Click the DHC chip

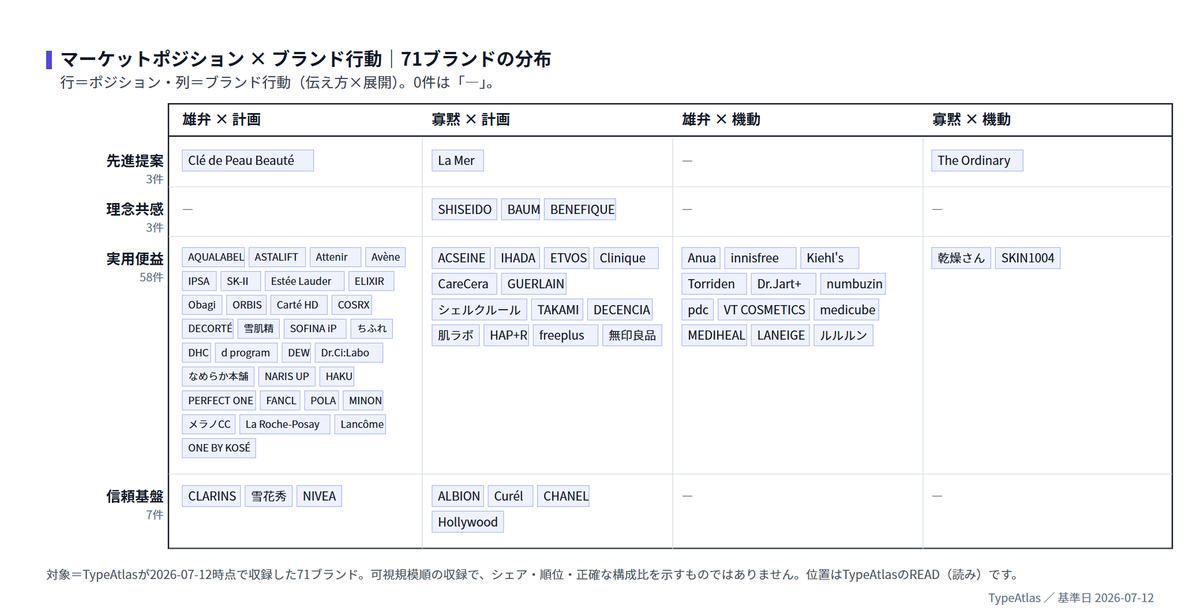[198, 352]
